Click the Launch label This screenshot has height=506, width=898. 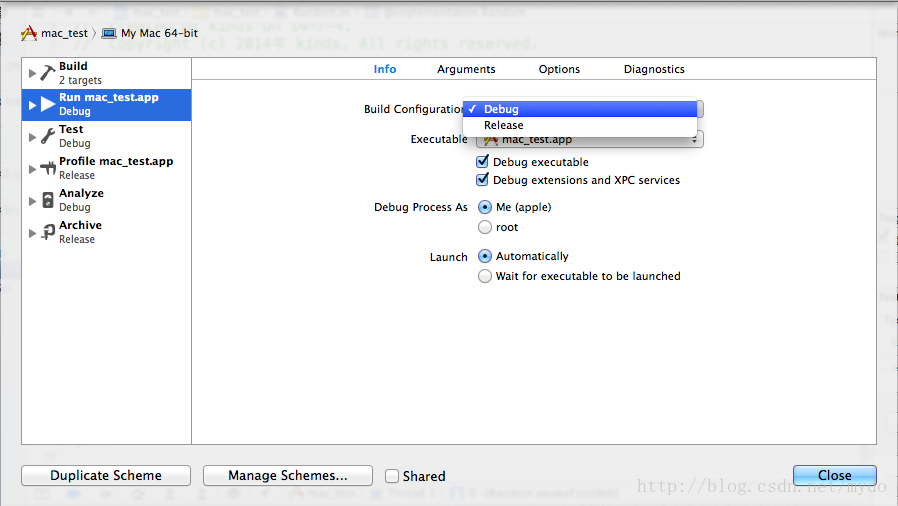448,257
